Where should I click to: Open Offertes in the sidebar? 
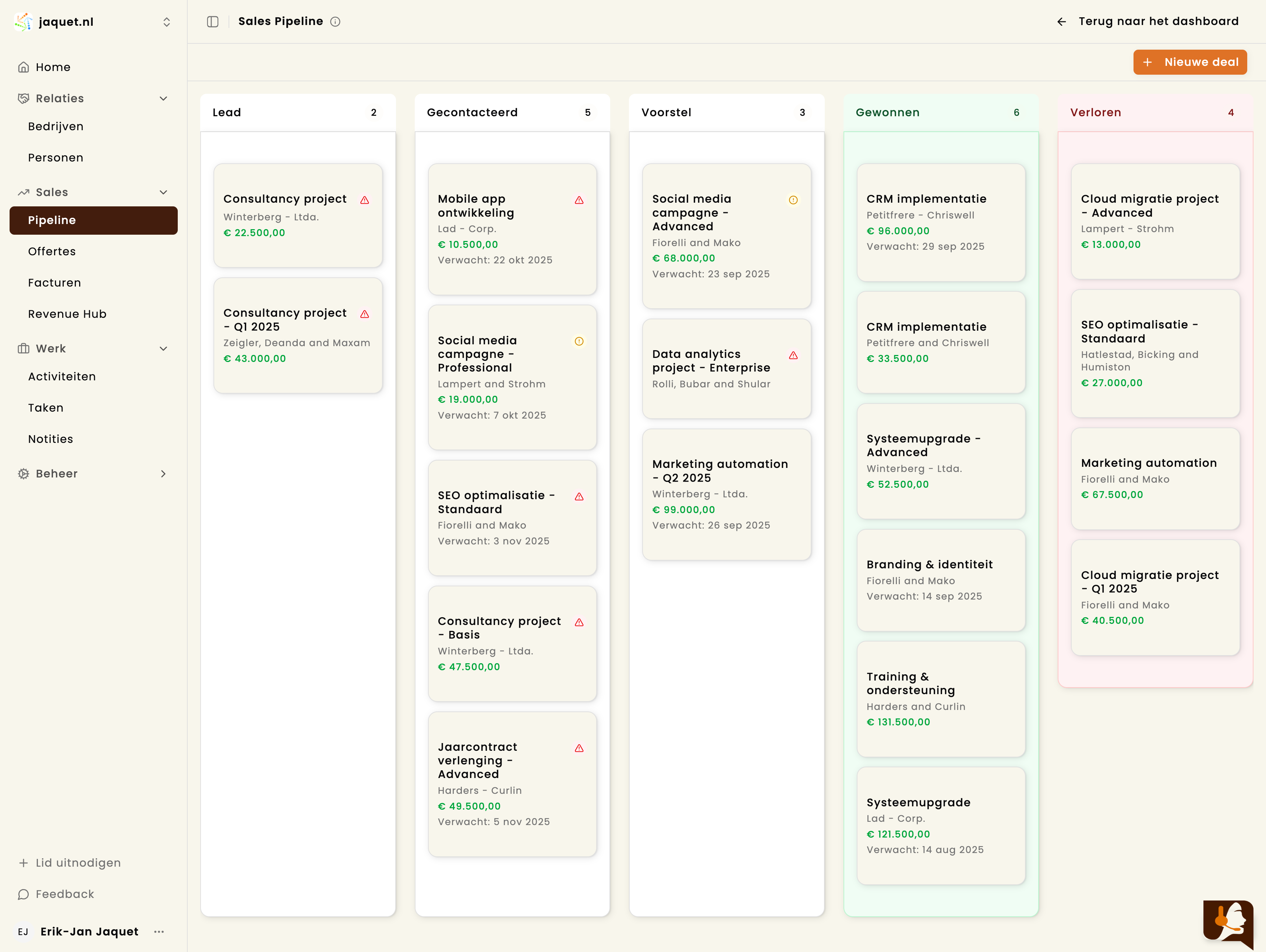[x=52, y=252]
